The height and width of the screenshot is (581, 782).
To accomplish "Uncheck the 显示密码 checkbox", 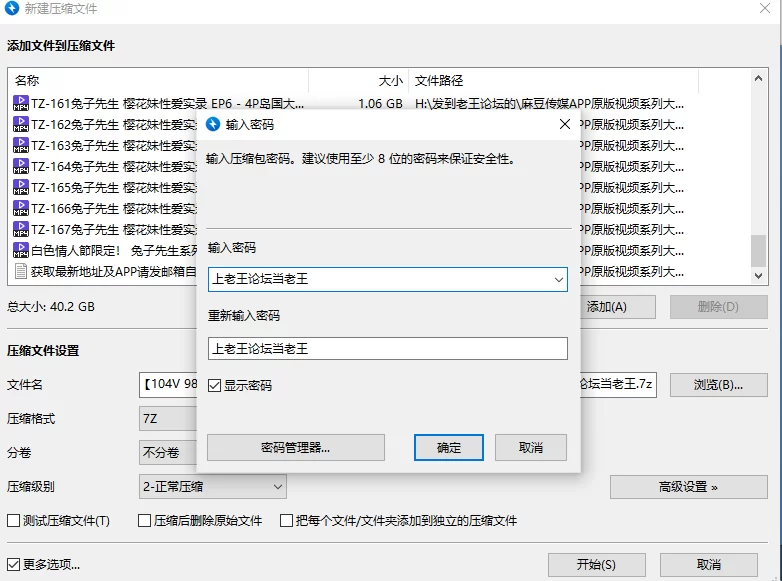I will [x=214, y=386].
